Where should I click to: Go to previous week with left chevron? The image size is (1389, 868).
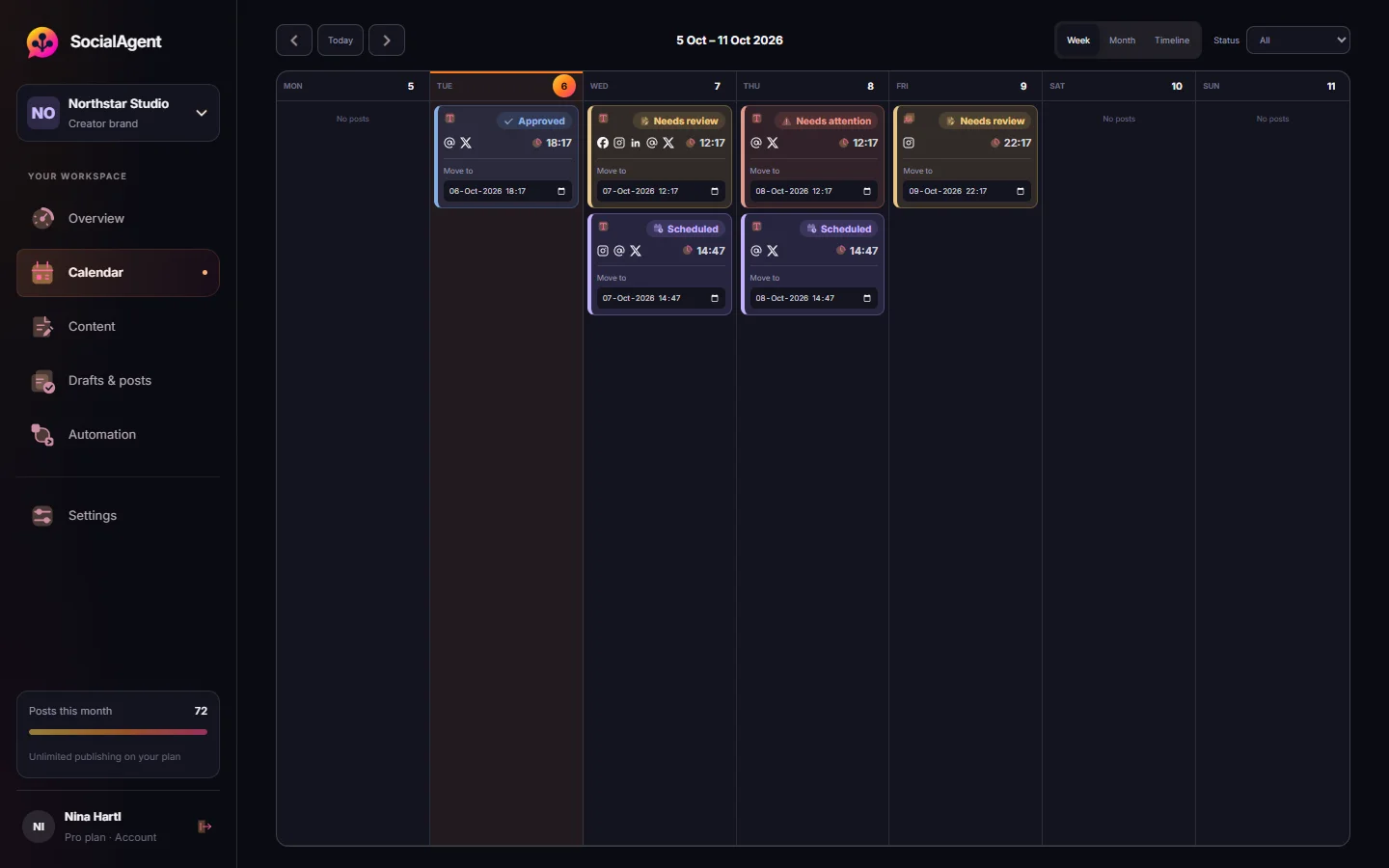294,41
